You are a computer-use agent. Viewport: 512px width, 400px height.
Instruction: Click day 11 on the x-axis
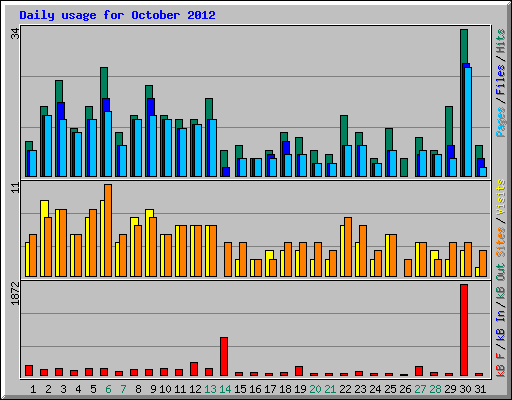point(180,389)
